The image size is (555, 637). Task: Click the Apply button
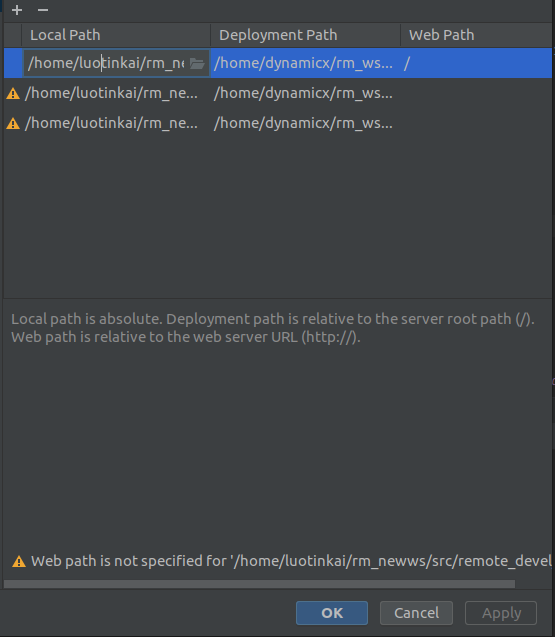[x=501, y=613]
